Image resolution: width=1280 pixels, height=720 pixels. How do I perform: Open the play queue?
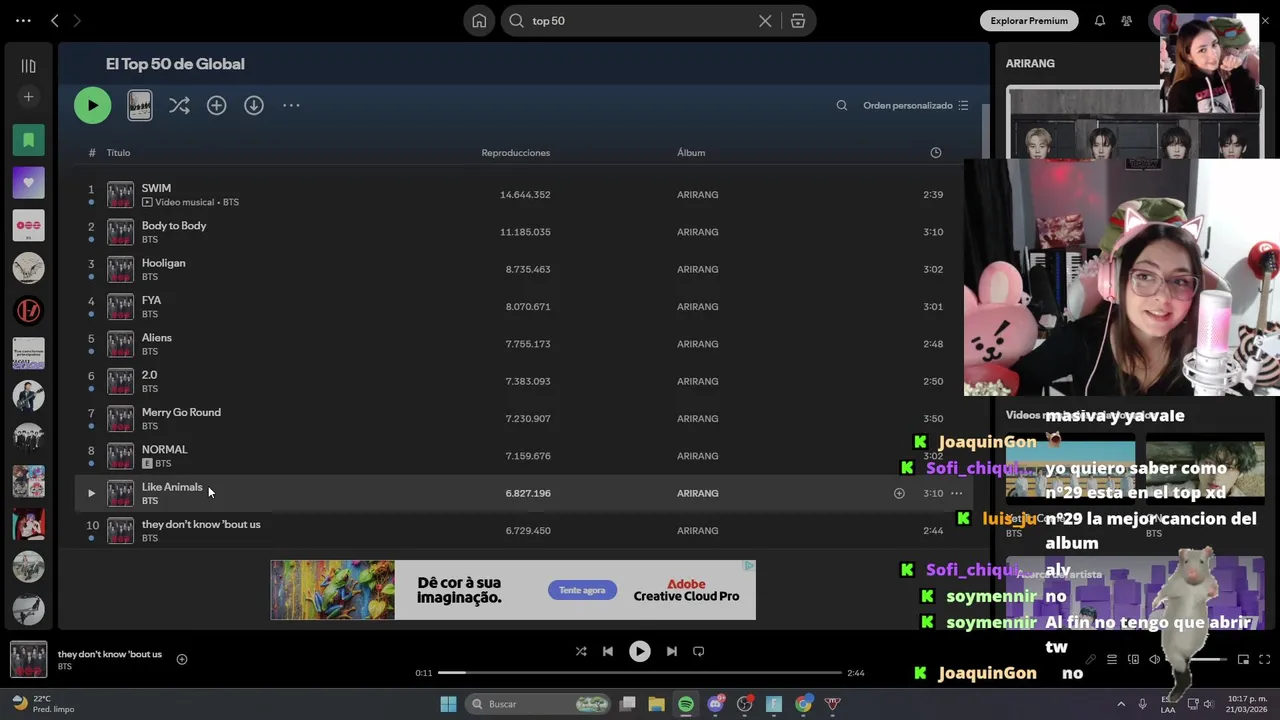pyautogui.click(x=1112, y=659)
